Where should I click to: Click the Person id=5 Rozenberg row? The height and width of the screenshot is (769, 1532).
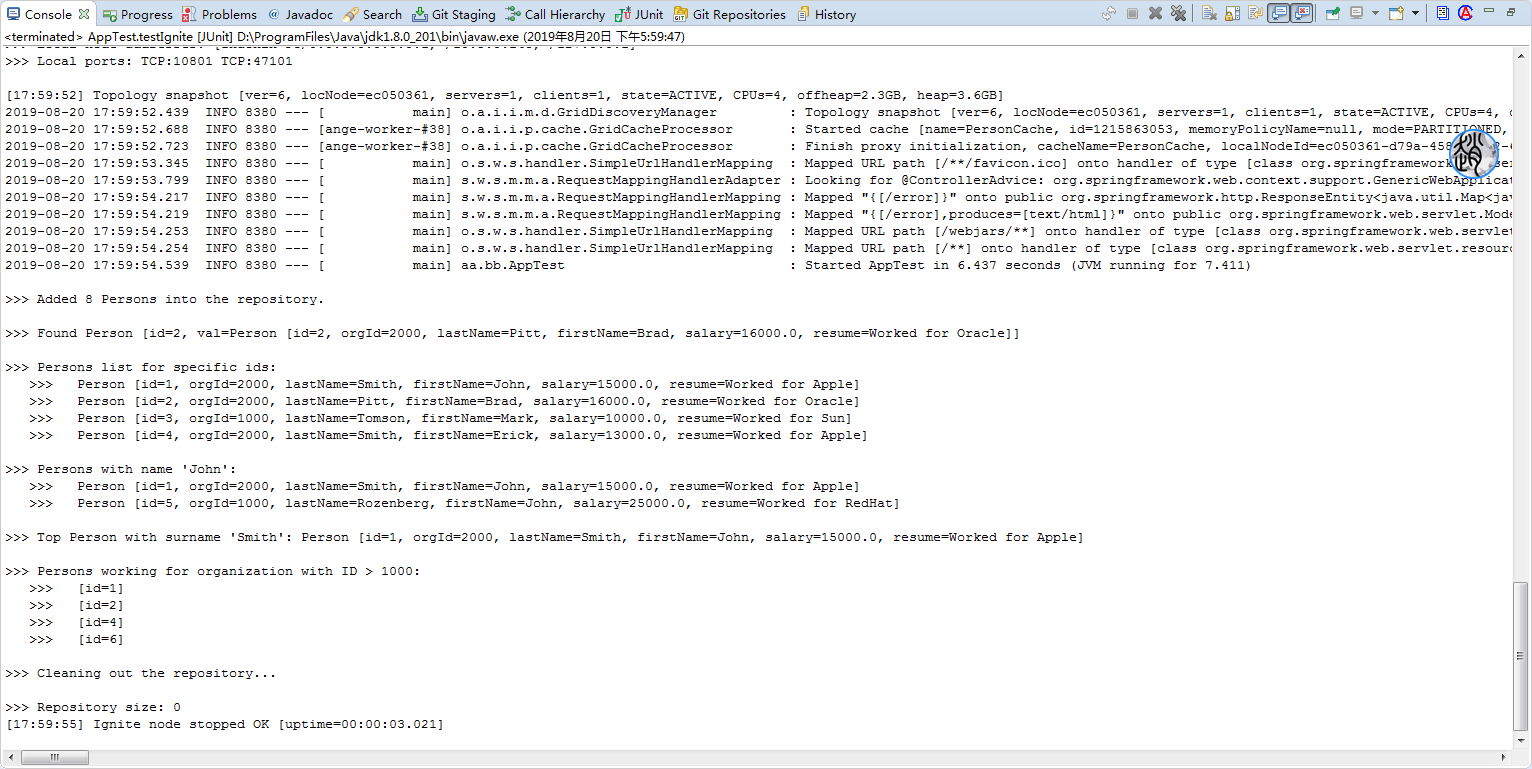pos(465,503)
